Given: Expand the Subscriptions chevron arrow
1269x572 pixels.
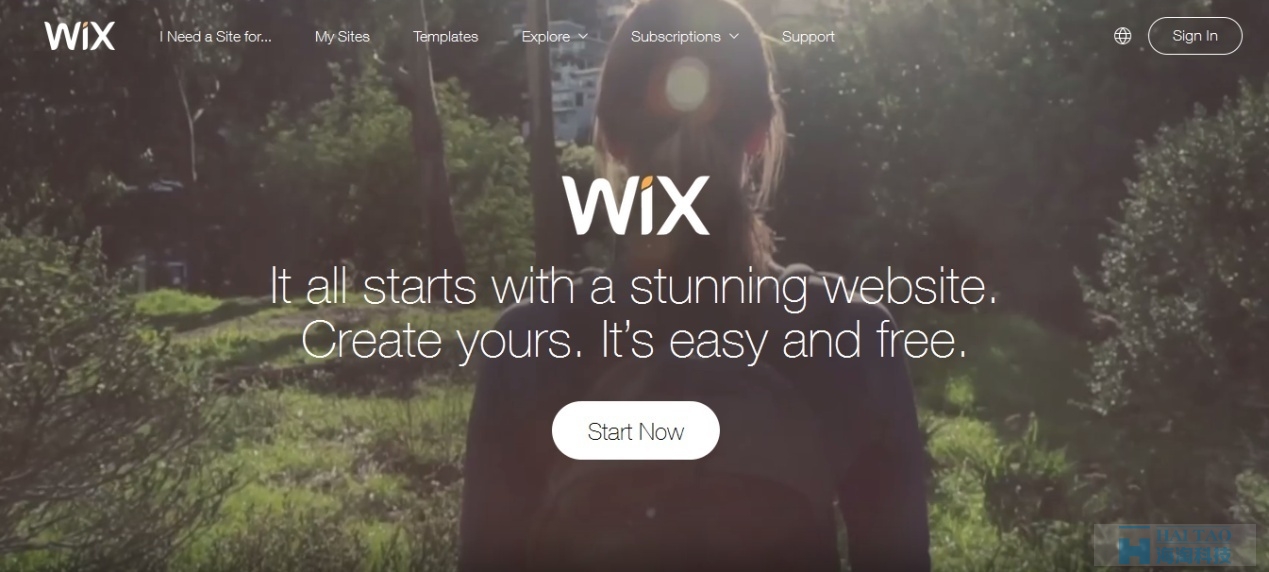Looking at the screenshot, I should pos(734,37).
